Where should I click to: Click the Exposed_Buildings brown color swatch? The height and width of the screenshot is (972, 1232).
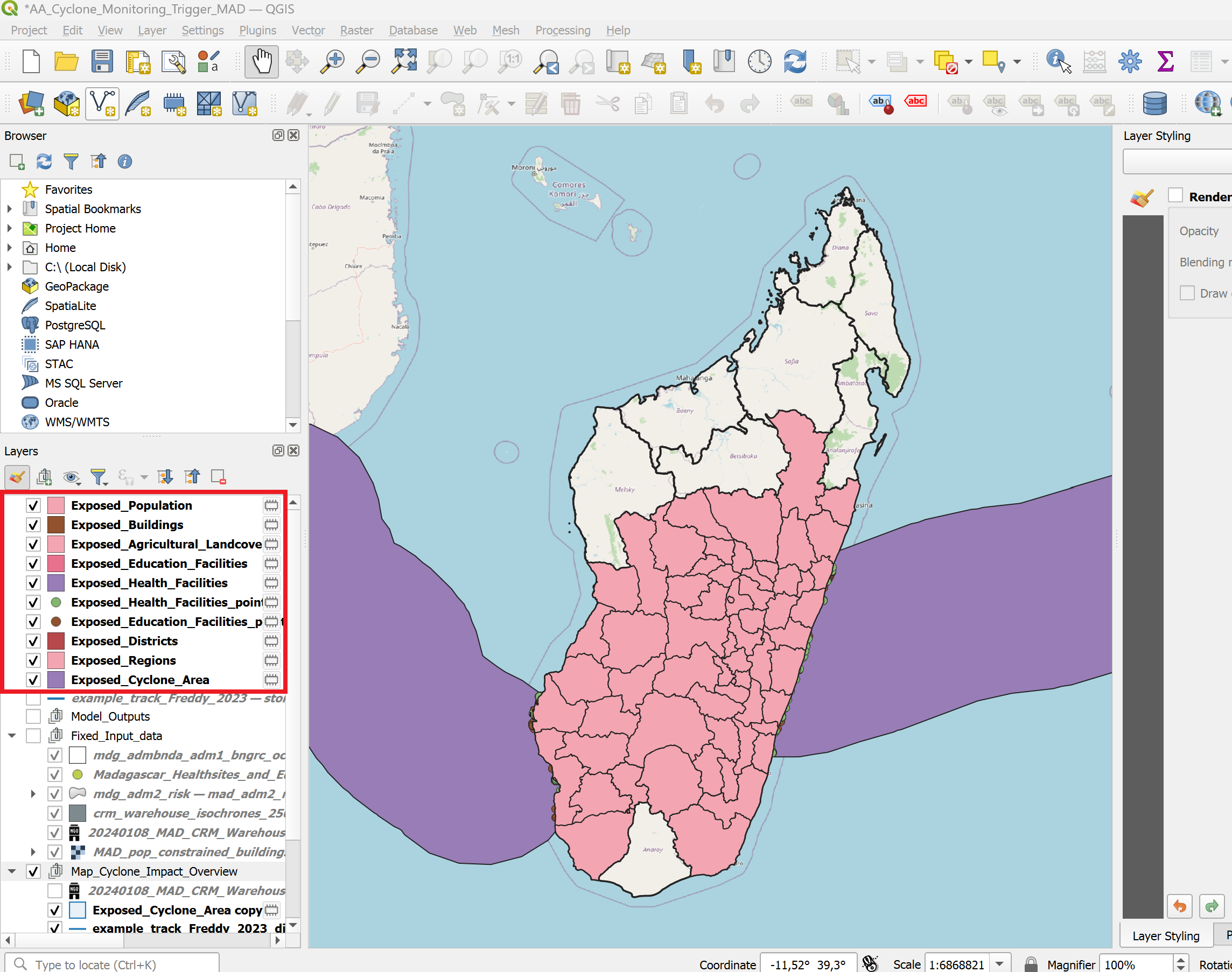tap(56, 525)
